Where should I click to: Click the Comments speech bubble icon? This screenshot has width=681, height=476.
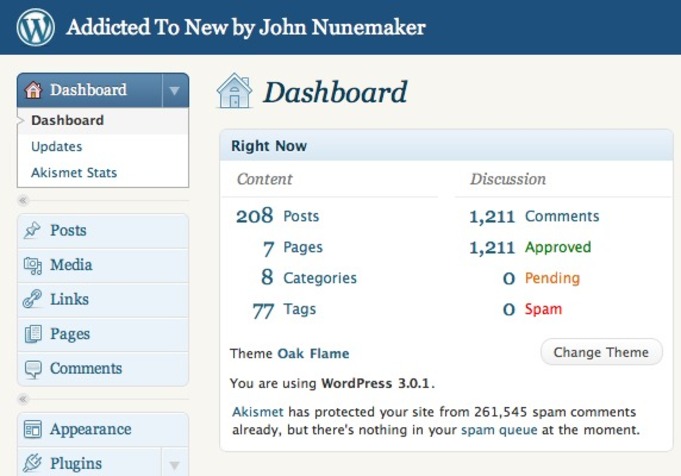tap(33, 369)
